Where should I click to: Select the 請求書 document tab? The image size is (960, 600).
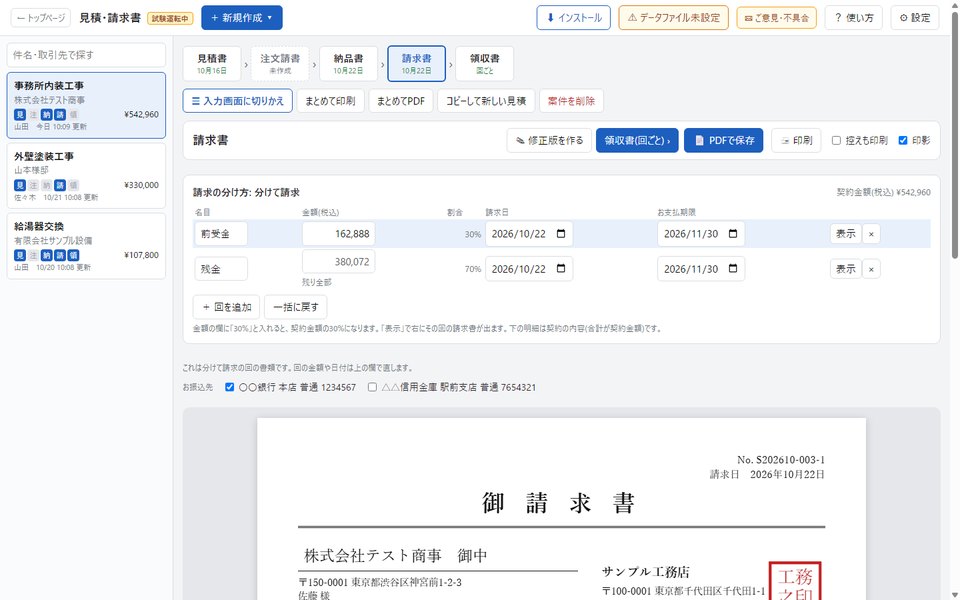(x=416, y=63)
